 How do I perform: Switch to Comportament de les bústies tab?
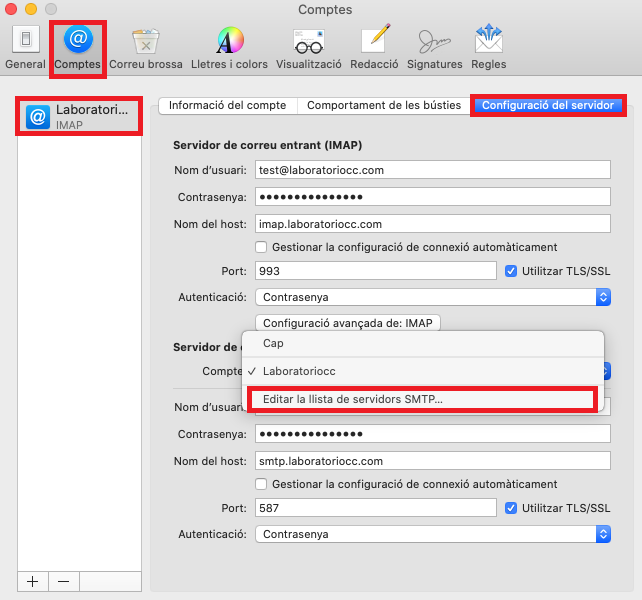pos(384,105)
